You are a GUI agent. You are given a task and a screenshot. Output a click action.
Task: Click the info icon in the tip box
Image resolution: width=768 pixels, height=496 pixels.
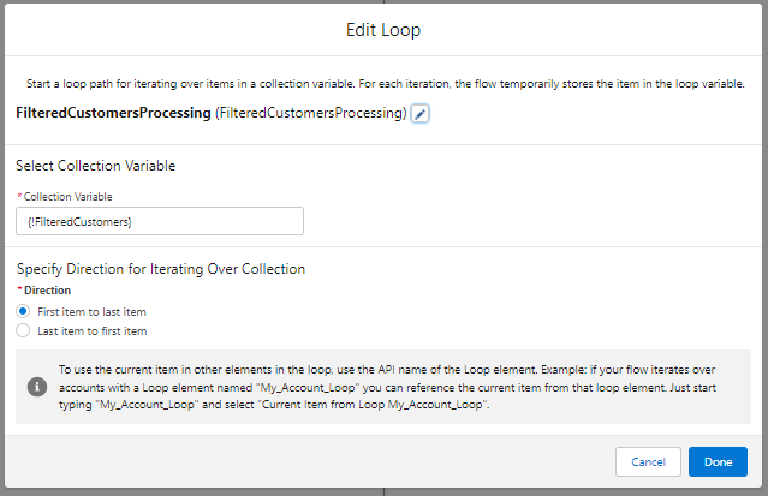[37, 386]
